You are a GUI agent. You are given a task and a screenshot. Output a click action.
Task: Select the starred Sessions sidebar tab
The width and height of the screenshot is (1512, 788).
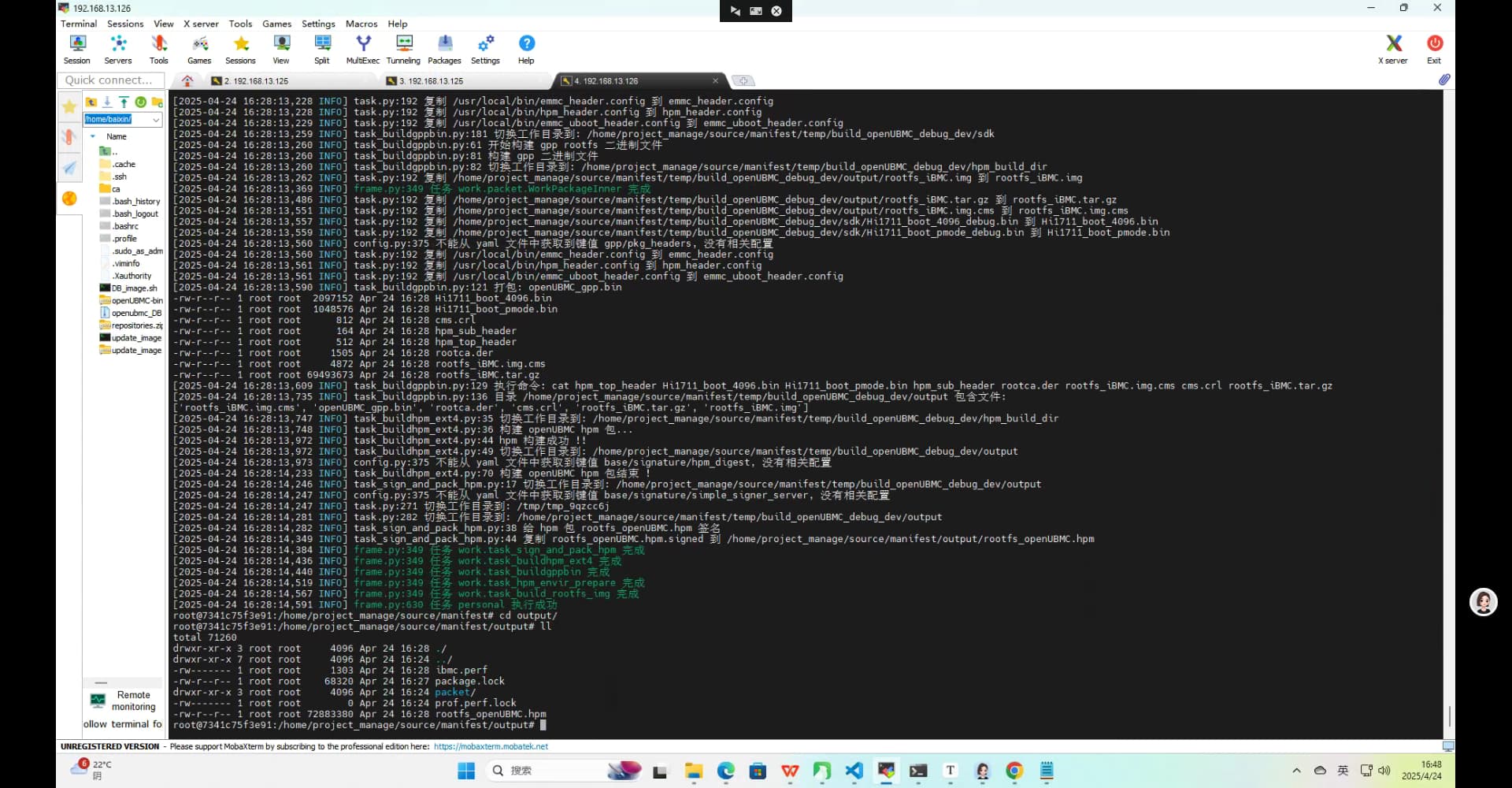[x=69, y=106]
